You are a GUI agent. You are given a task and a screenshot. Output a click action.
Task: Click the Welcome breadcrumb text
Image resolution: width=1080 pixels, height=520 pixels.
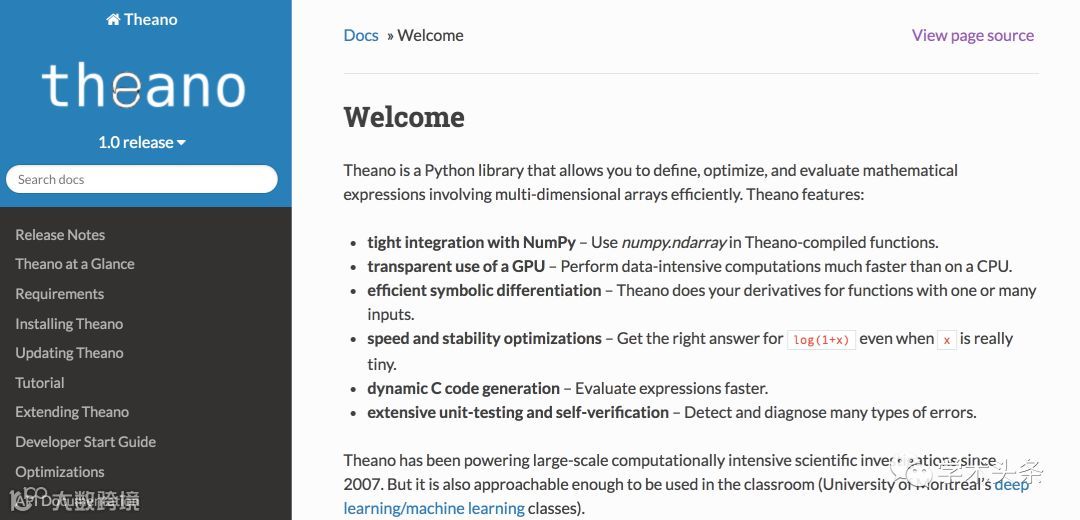pyautogui.click(x=430, y=35)
